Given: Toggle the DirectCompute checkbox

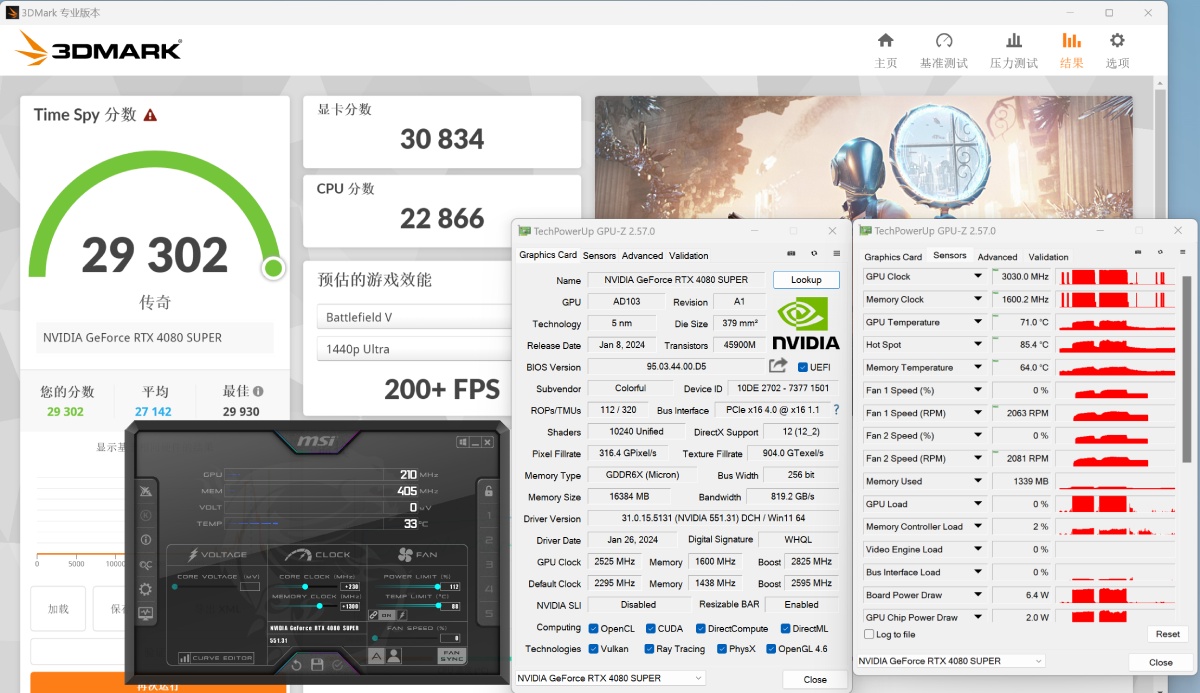Looking at the screenshot, I should tap(699, 629).
